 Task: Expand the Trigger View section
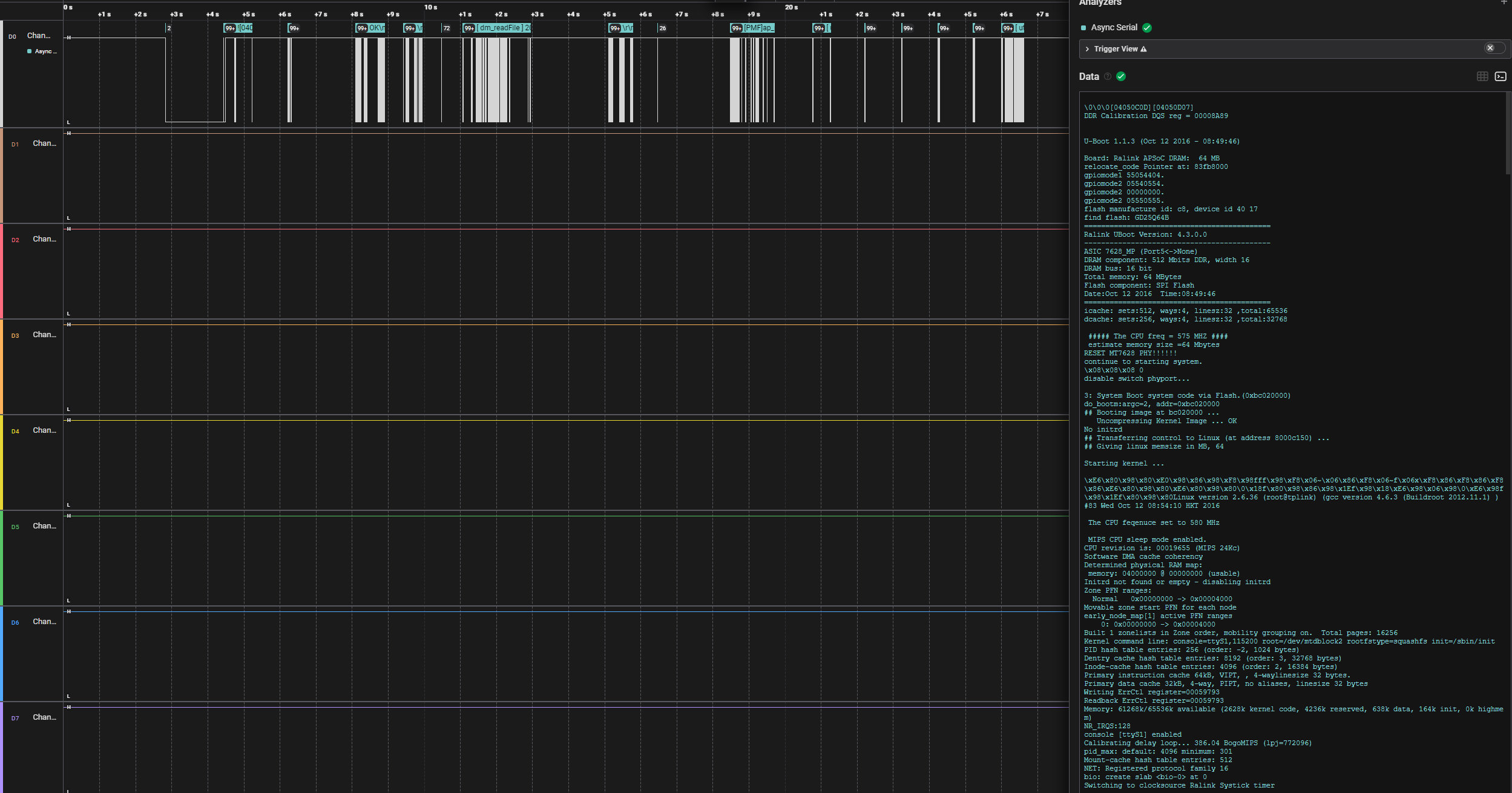pyautogui.click(x=1088, y=49)
